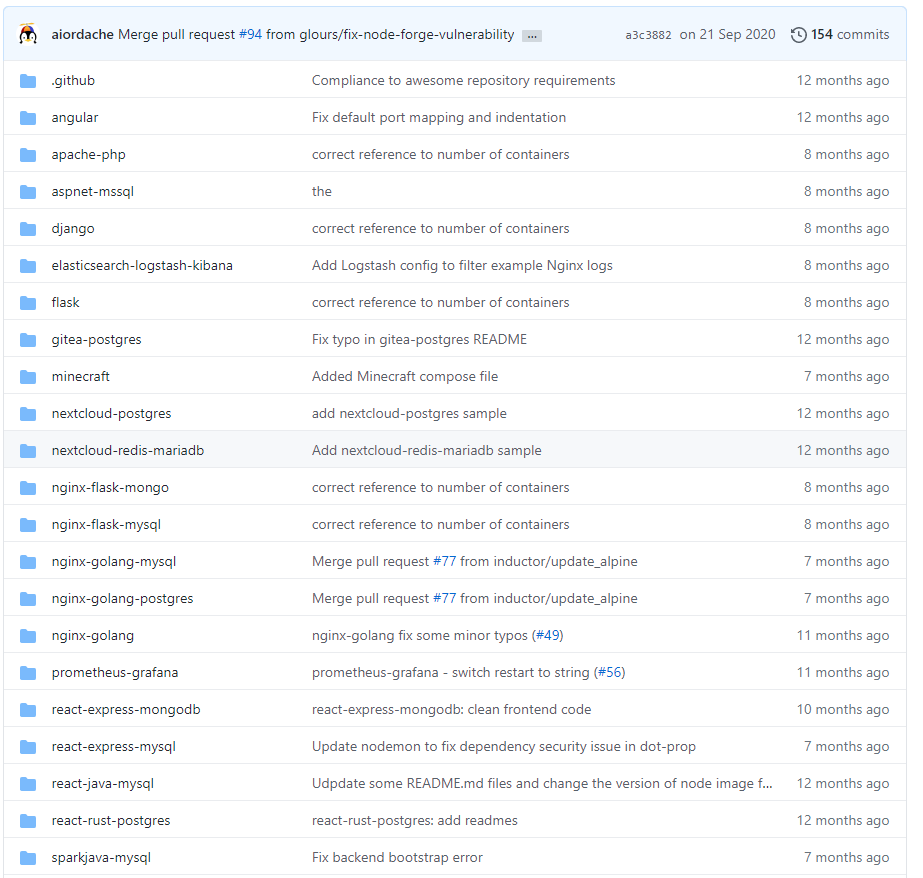Click the gitea-postgres folder icon
923x878 pixels.
(28, 340)
